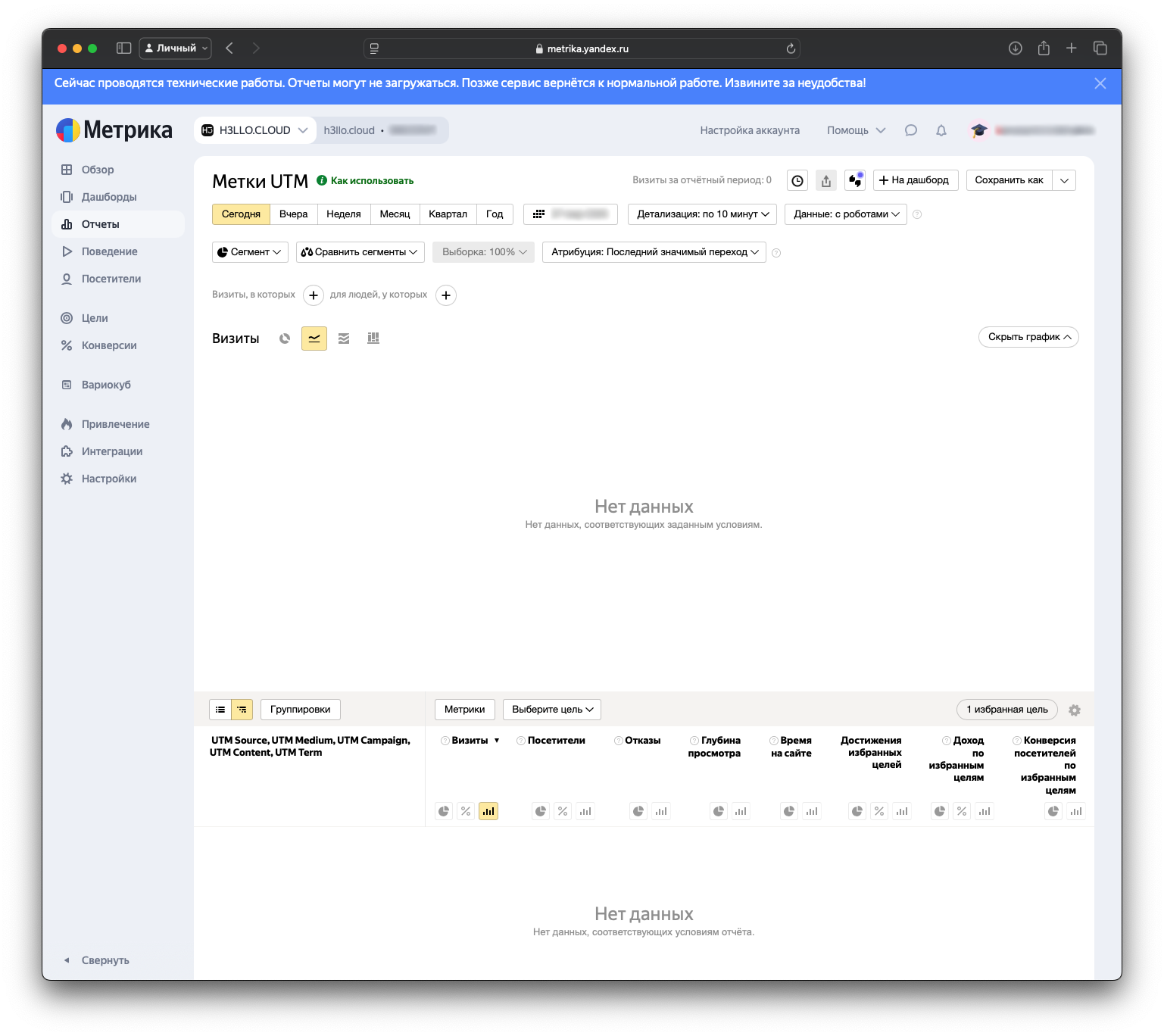Click the Add to dashboard button

pos(916,180)
